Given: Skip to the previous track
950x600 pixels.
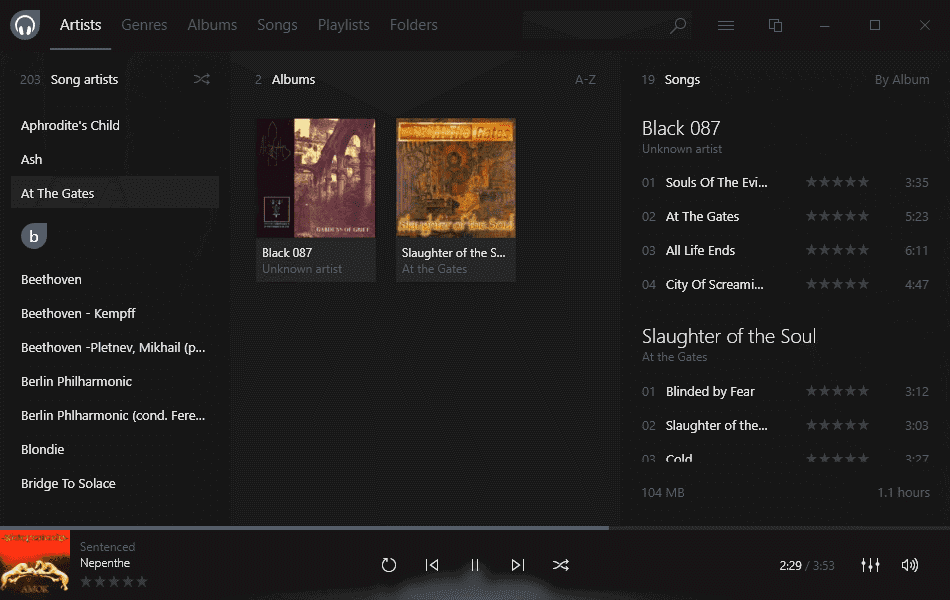Looking at the screenshot, I should point(432,564).
